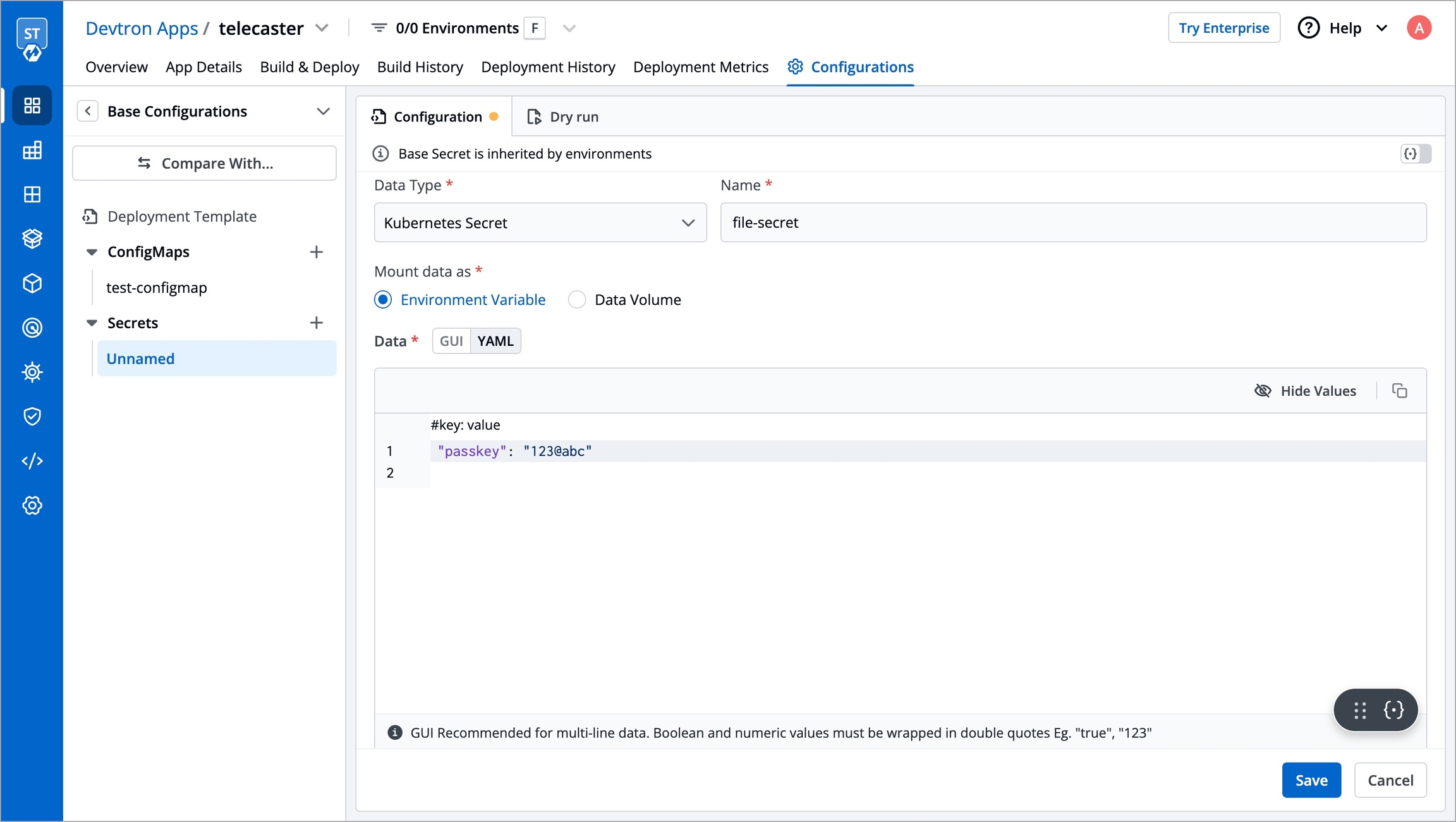The image size is (1456, 822).
Task: Click the back arrow beside Base Configurations
Action: 88,111
